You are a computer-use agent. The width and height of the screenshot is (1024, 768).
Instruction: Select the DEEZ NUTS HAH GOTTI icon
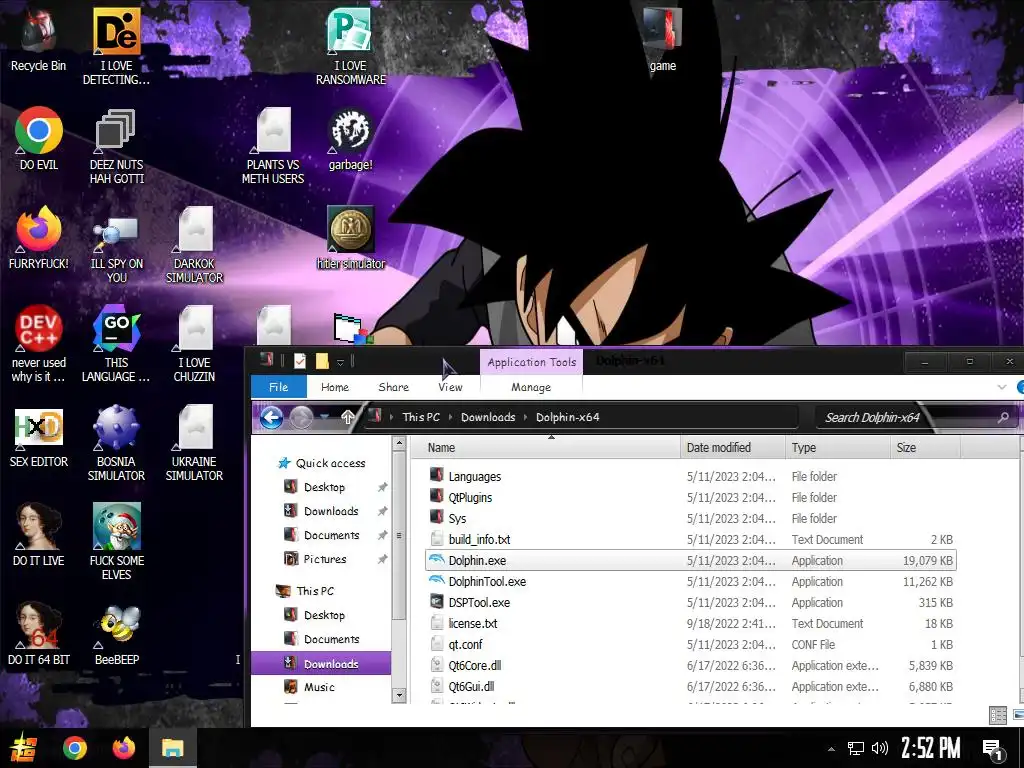click(x=116, y=146)
